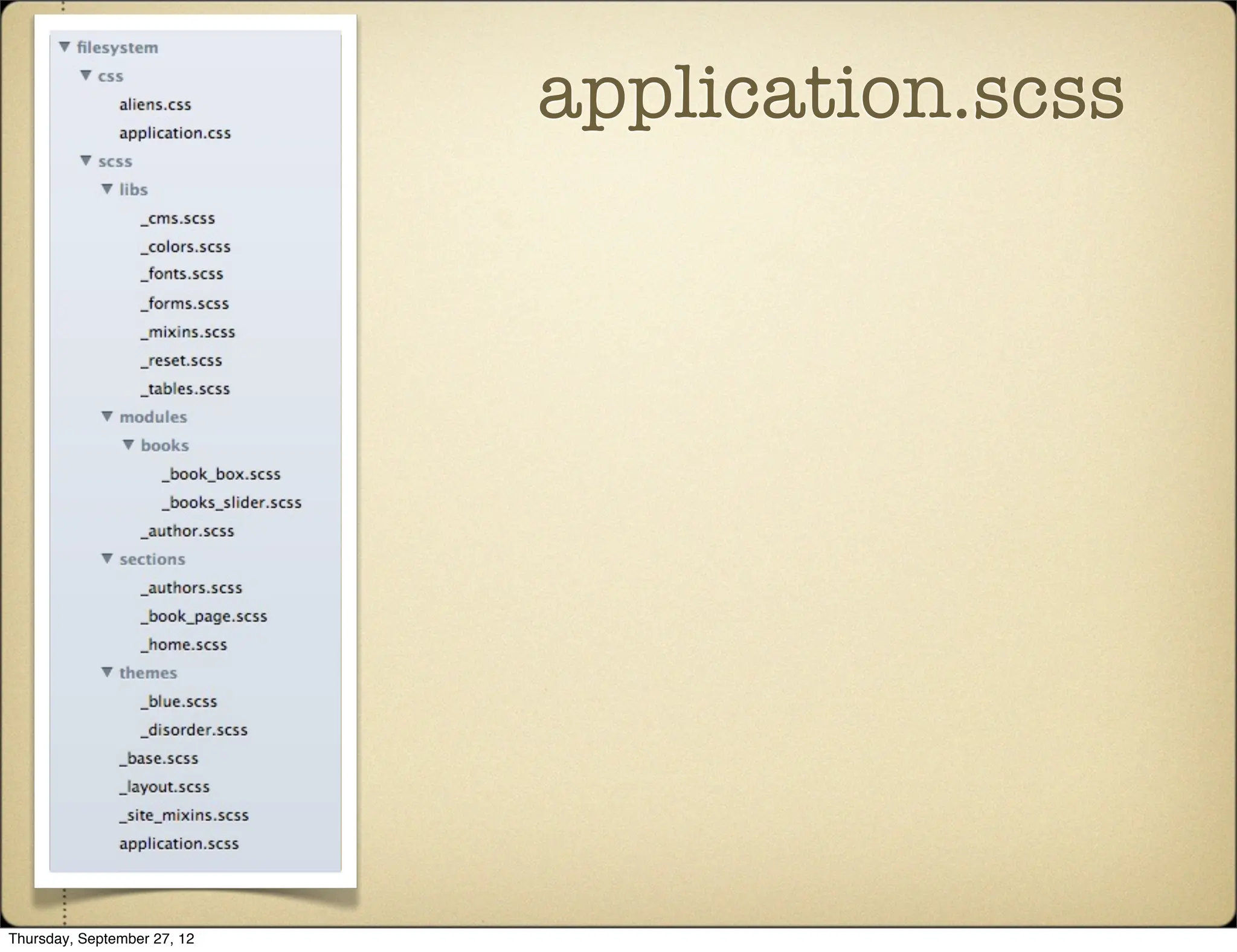
Task: Collapse the books folder triangle
Action: [129, 445]
